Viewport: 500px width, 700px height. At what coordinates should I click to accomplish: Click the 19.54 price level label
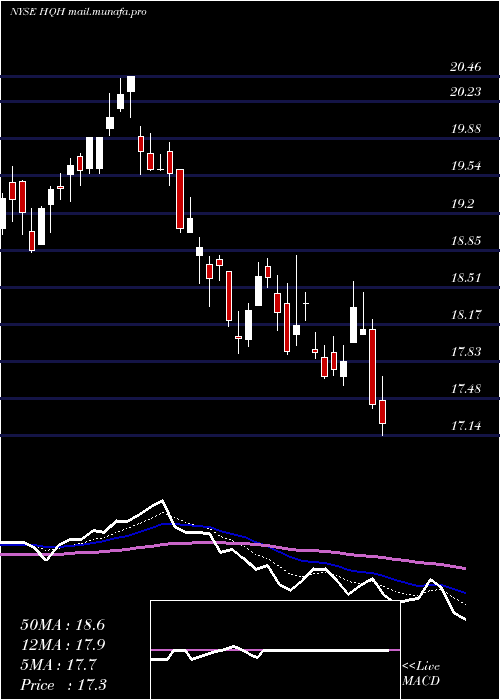(x=466, y=166)
